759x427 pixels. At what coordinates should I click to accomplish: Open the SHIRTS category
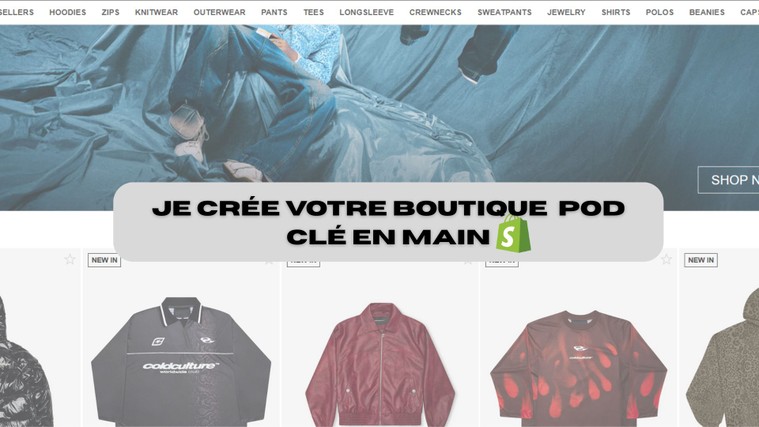click(x=616, y=12)
